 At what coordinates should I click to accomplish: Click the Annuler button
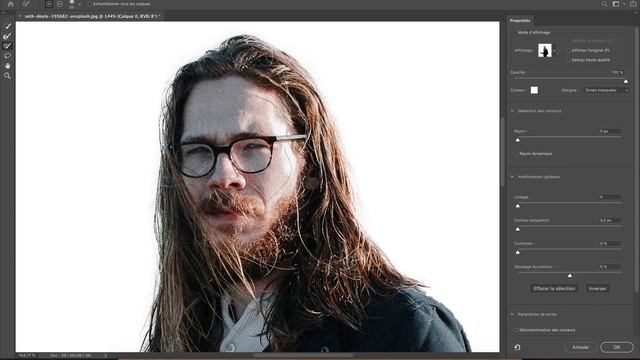(x=580, y=347)
